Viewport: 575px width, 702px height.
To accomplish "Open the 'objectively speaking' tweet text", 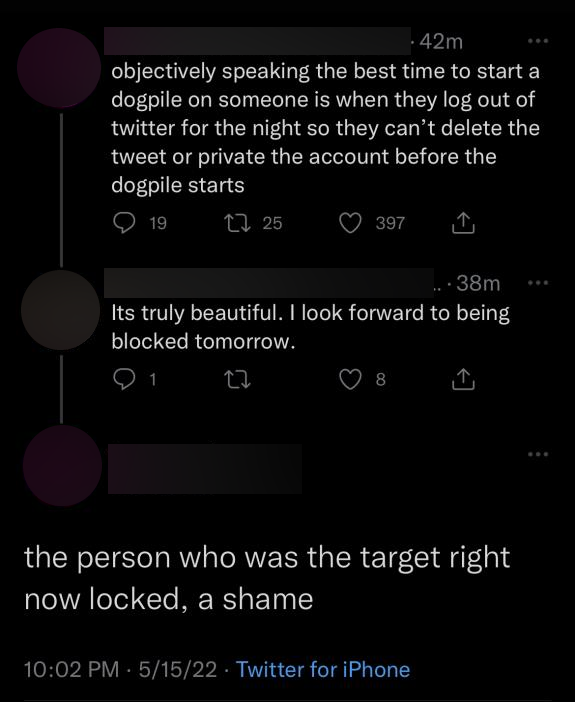I will tap(326, 128).
